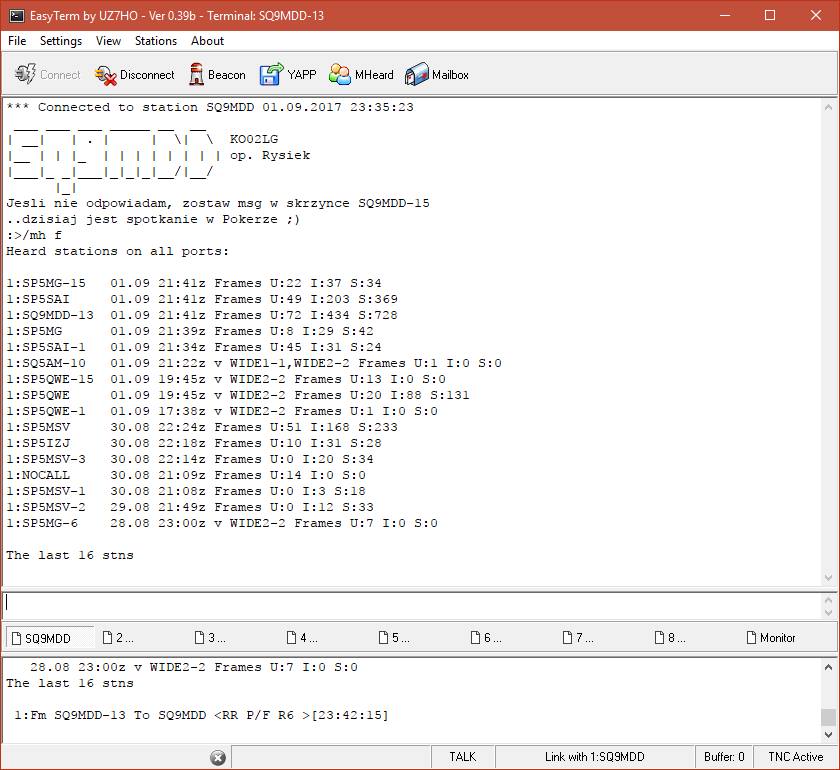
Task: Open the File menu
Action: [17, 41]
